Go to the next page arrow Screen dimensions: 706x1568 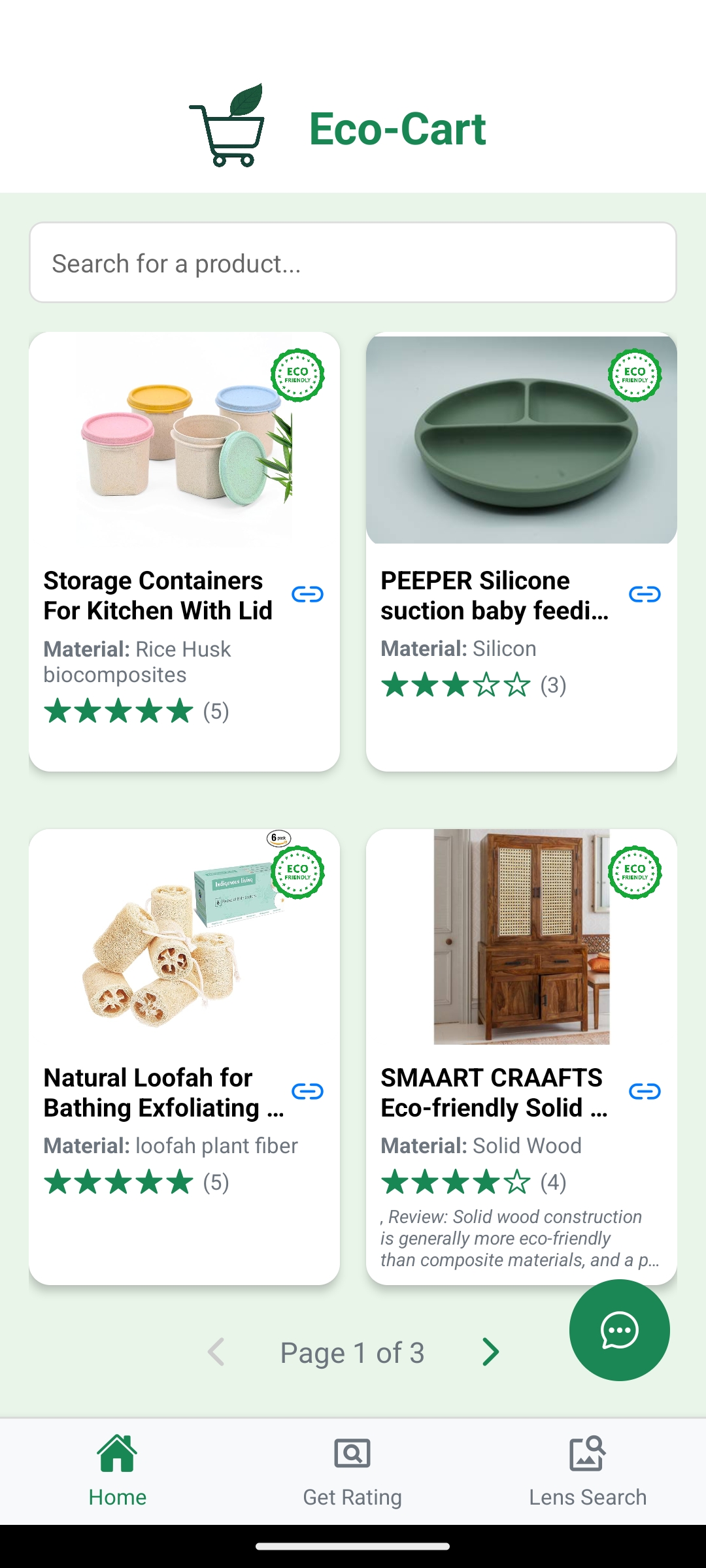490,1352
